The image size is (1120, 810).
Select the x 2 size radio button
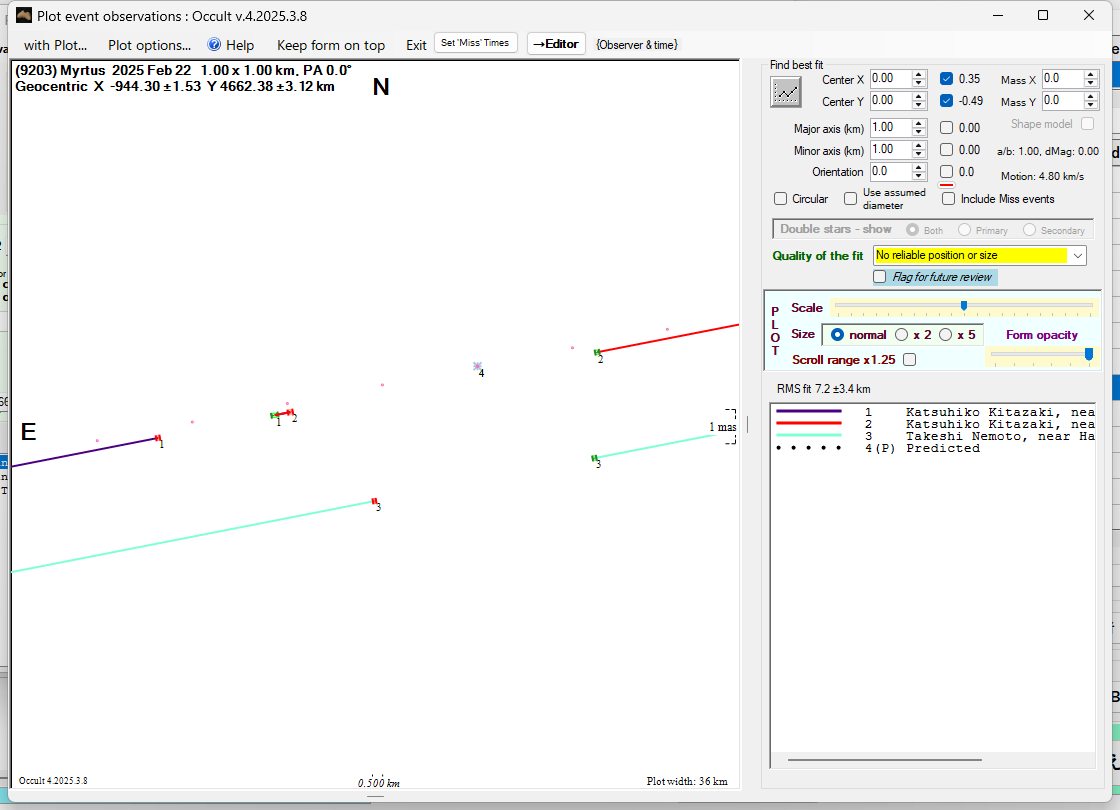901,335
